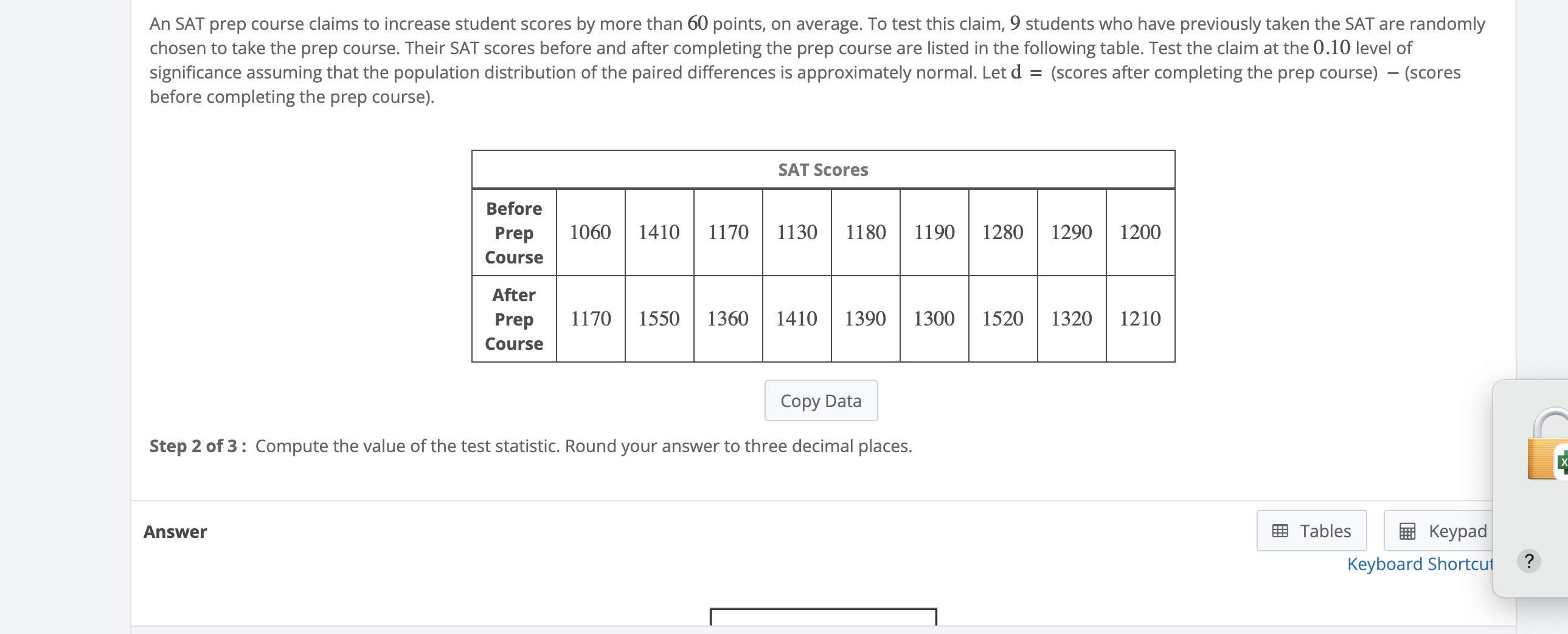Select the After Prep Course row label
The width and height of the screenshot is (1568, 634).
click(514, 319)
